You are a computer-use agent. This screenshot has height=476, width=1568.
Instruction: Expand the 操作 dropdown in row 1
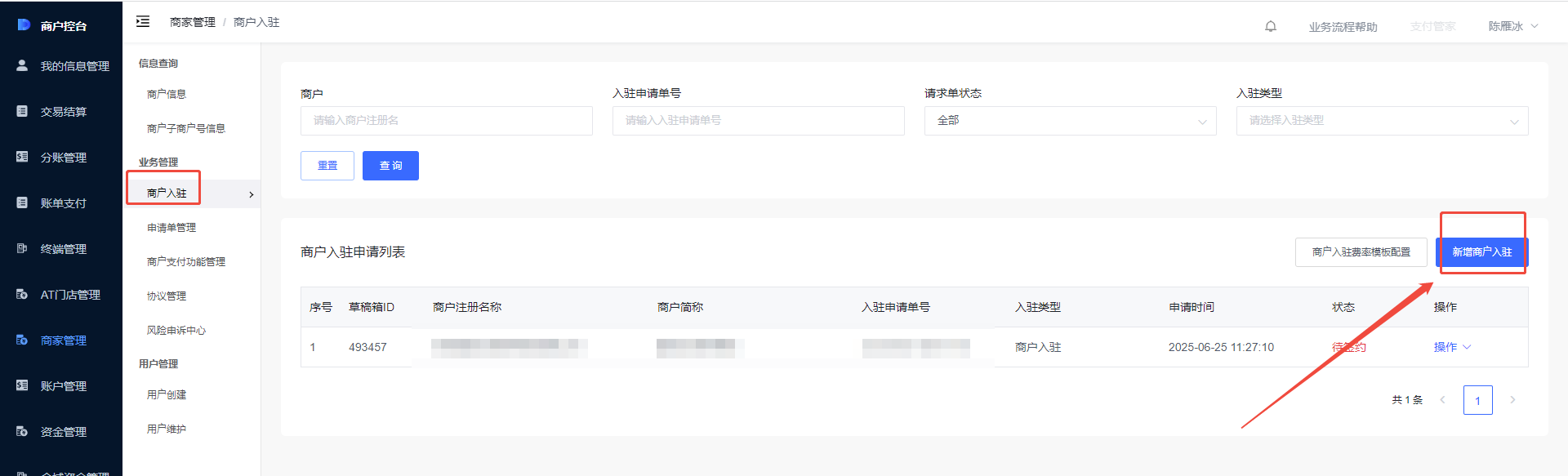1451,347
